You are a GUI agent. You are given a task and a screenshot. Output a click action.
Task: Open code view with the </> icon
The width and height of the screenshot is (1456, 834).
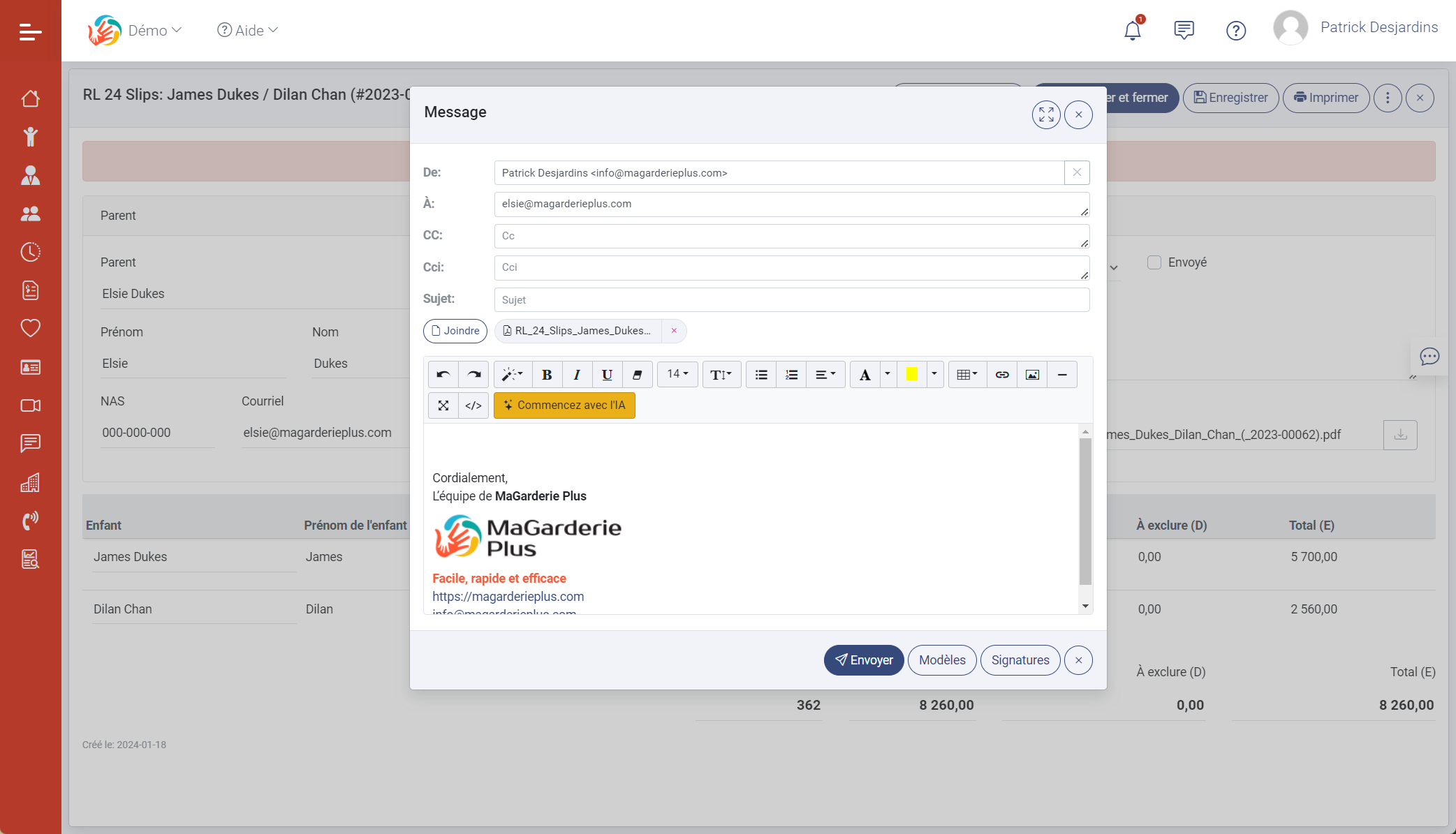point(473,405)
